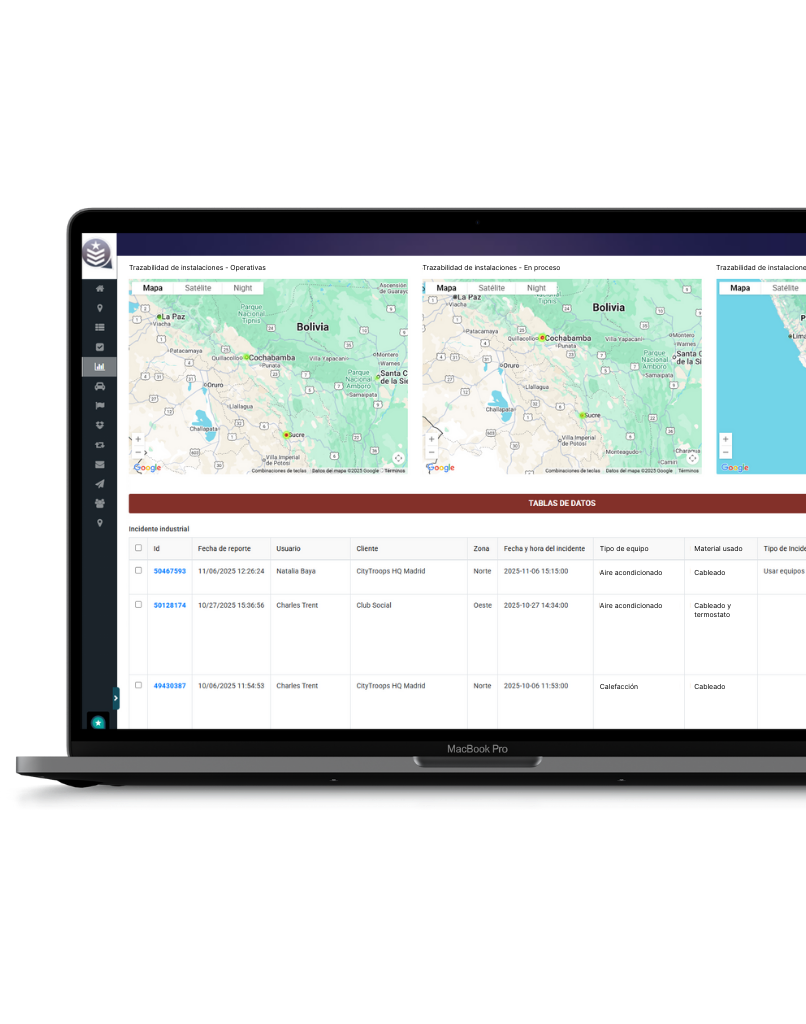This screenshot has width=806, height=1024.
Task: Zoom out on the En proceso map
Action: coord(432,453)
